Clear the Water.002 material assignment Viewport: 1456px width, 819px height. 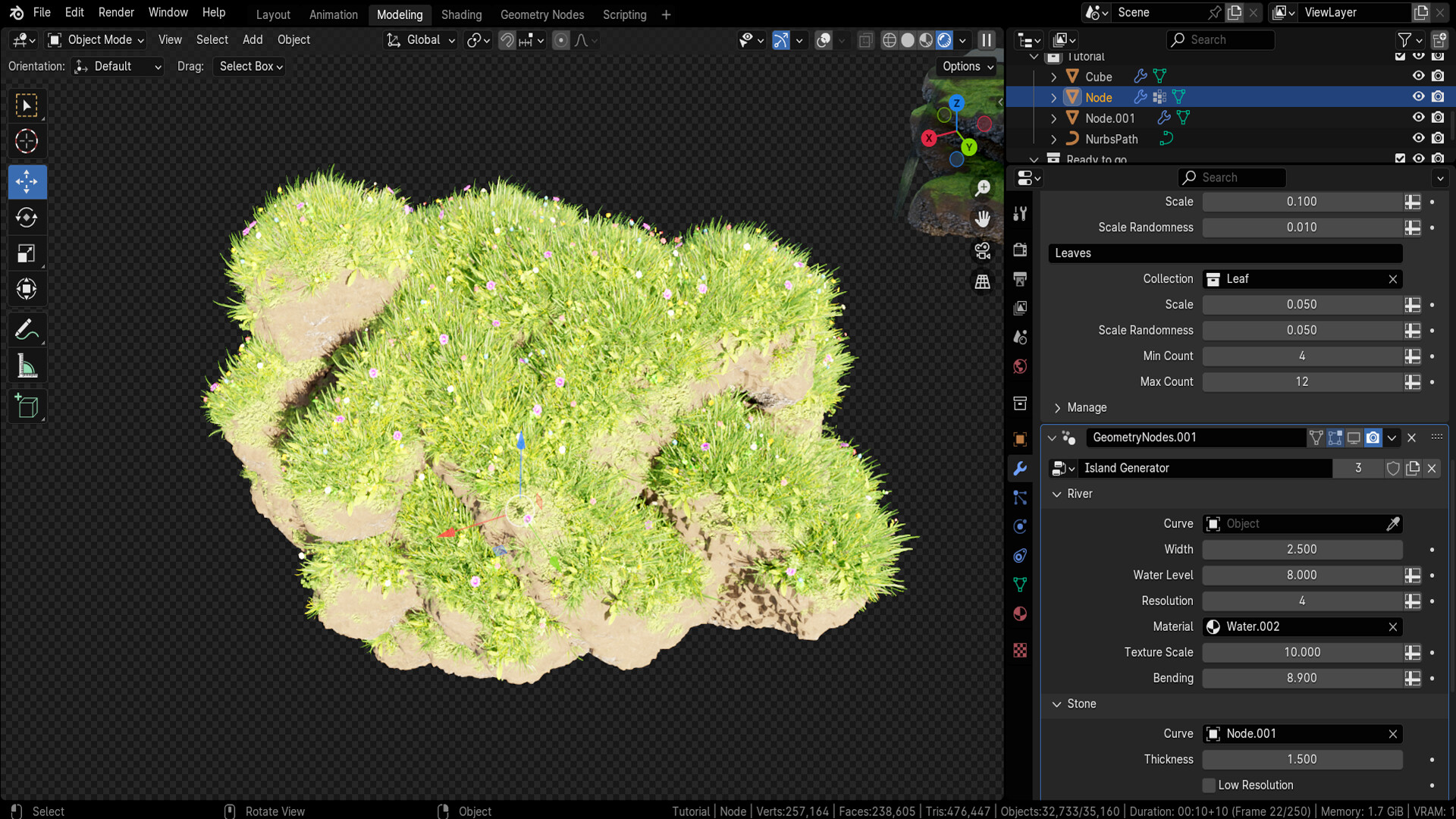(1392, 627)
